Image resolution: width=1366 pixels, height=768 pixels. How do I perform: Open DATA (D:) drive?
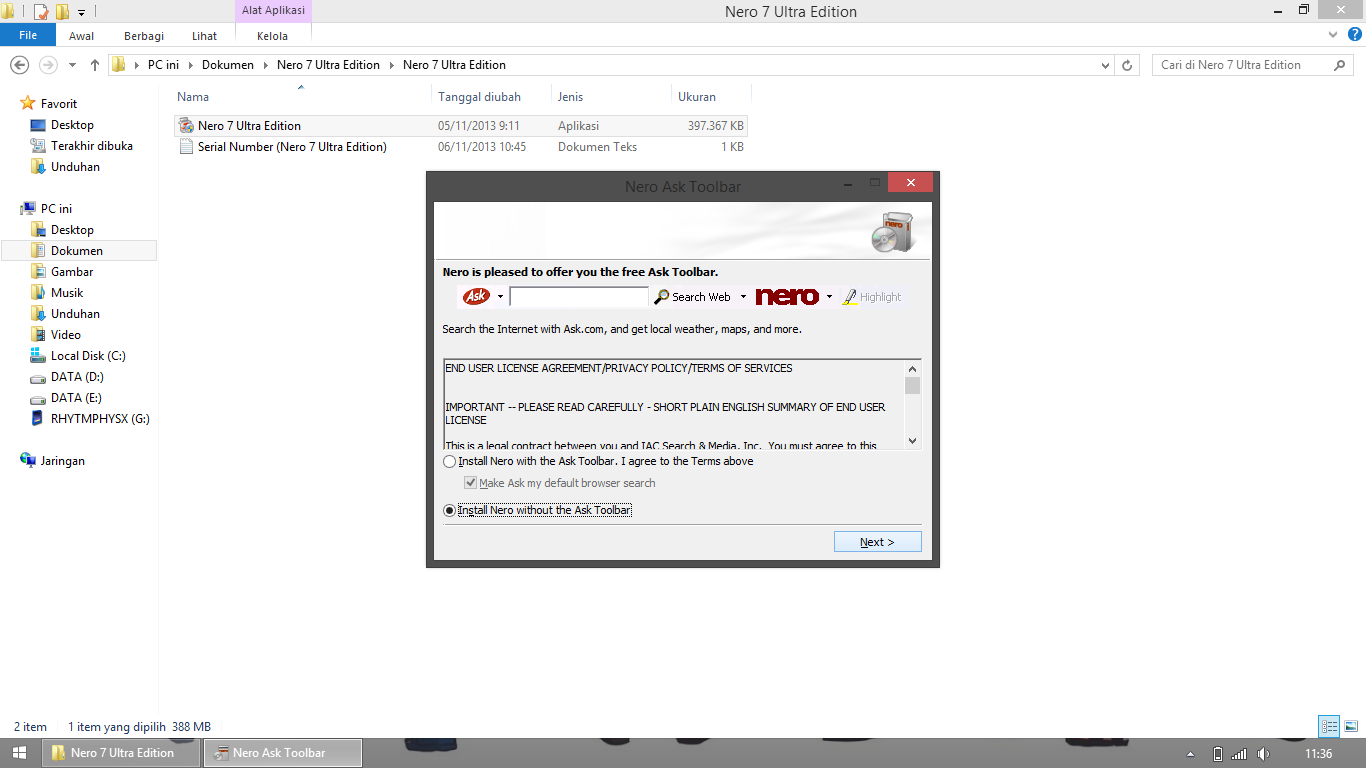[77, 377]
